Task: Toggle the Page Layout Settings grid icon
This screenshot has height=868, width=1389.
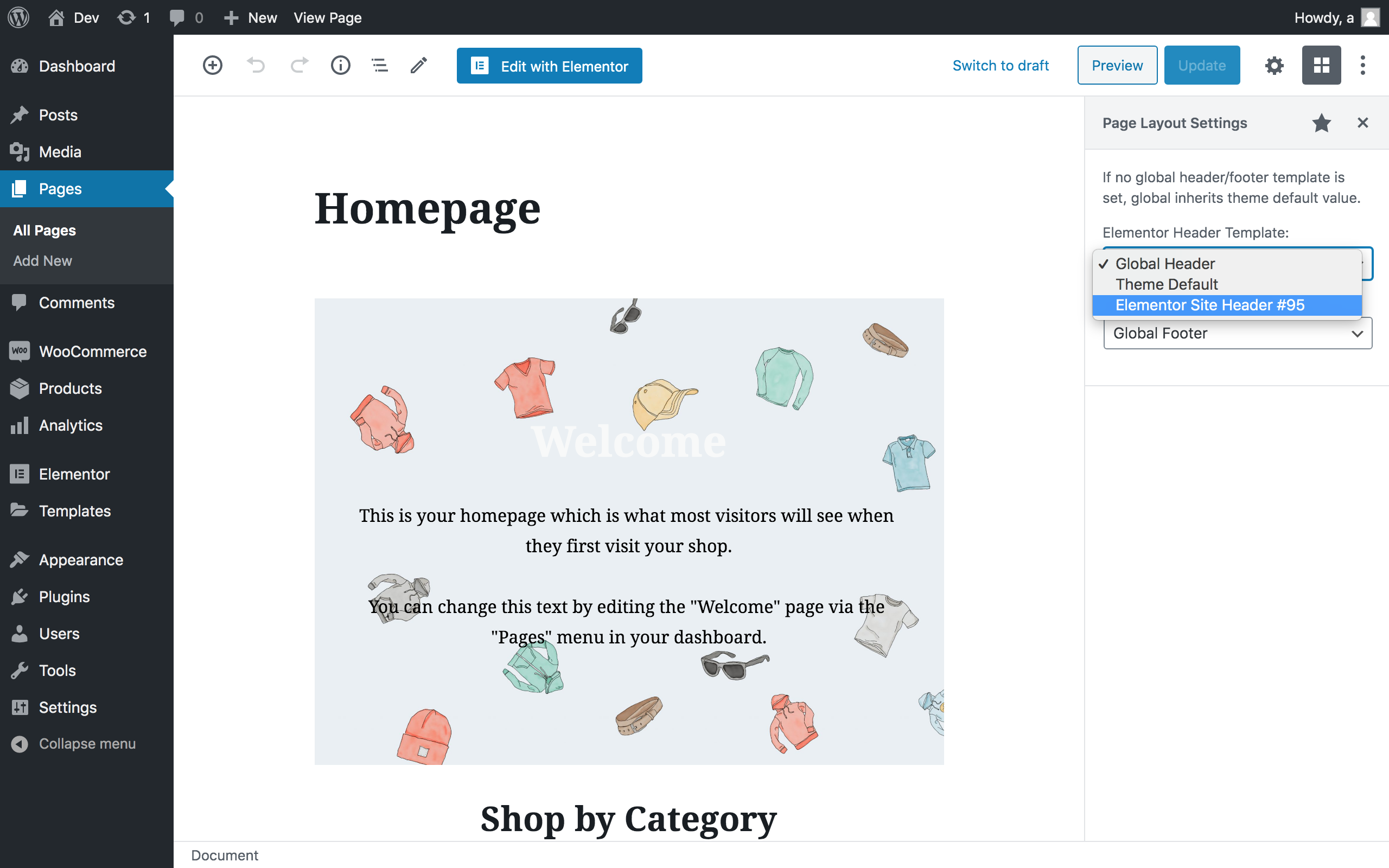Action: point(1321,65)
